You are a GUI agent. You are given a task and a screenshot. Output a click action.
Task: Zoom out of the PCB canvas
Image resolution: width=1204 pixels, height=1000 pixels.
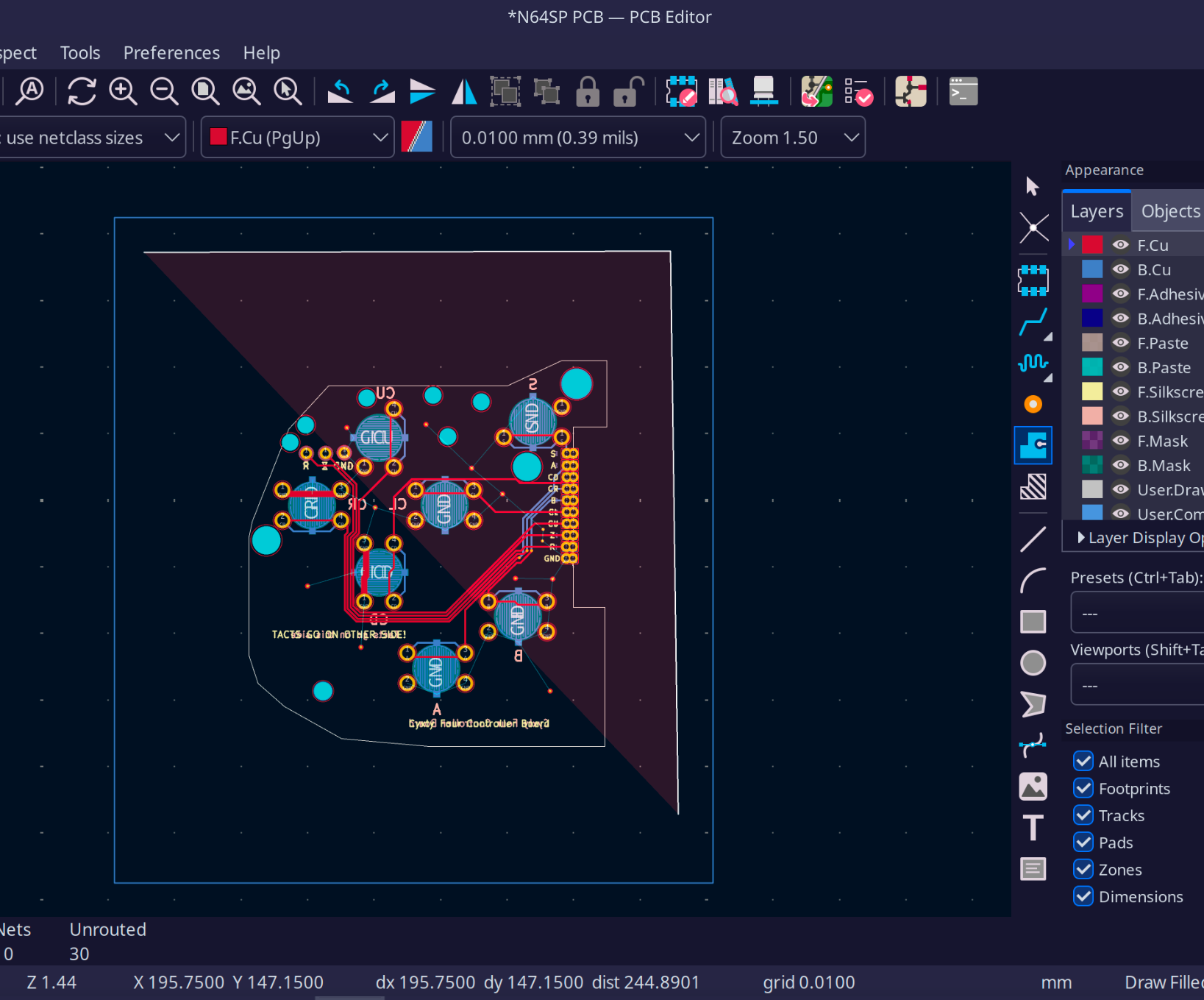164,91
